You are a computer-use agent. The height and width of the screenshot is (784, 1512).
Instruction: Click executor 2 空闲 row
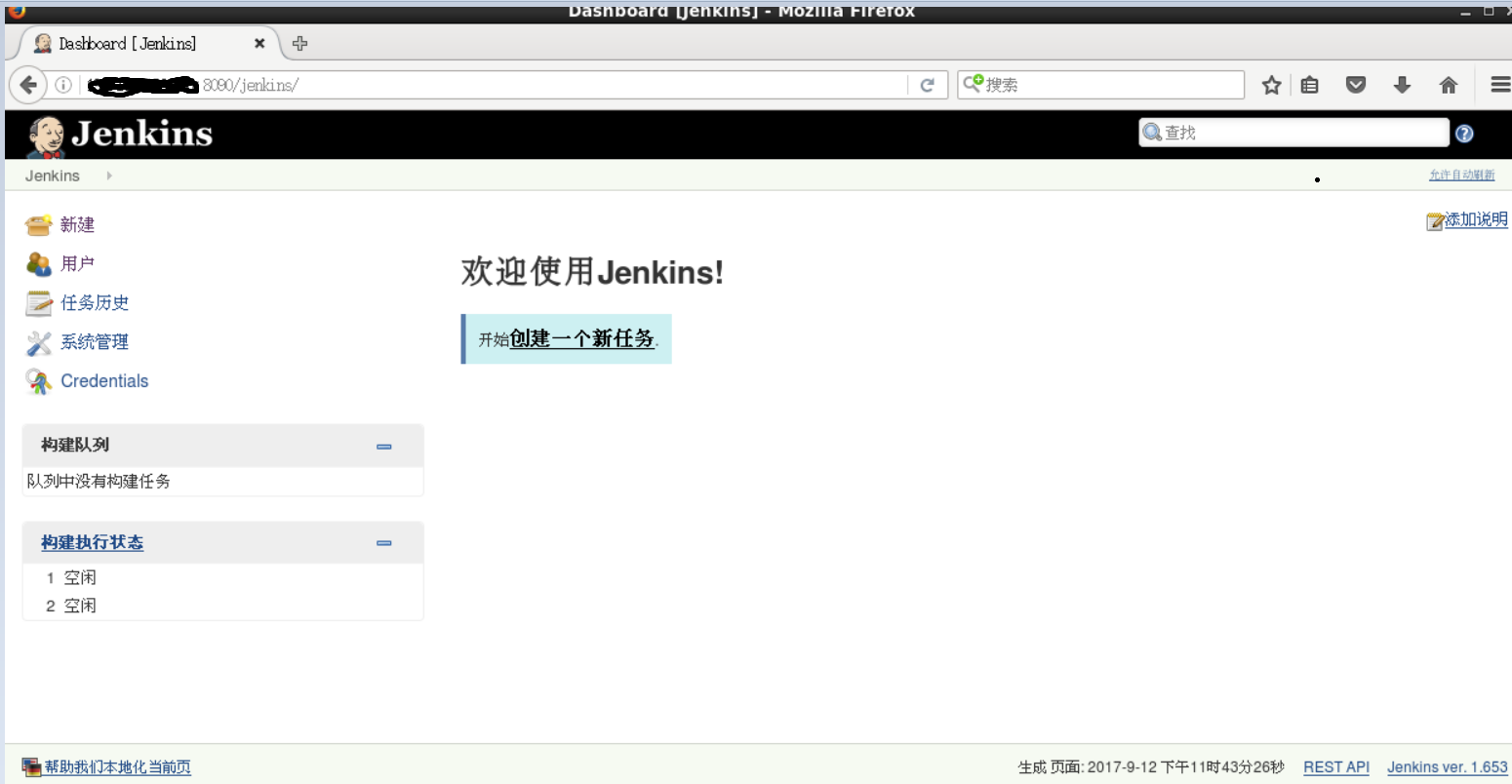tap(222, 606)
